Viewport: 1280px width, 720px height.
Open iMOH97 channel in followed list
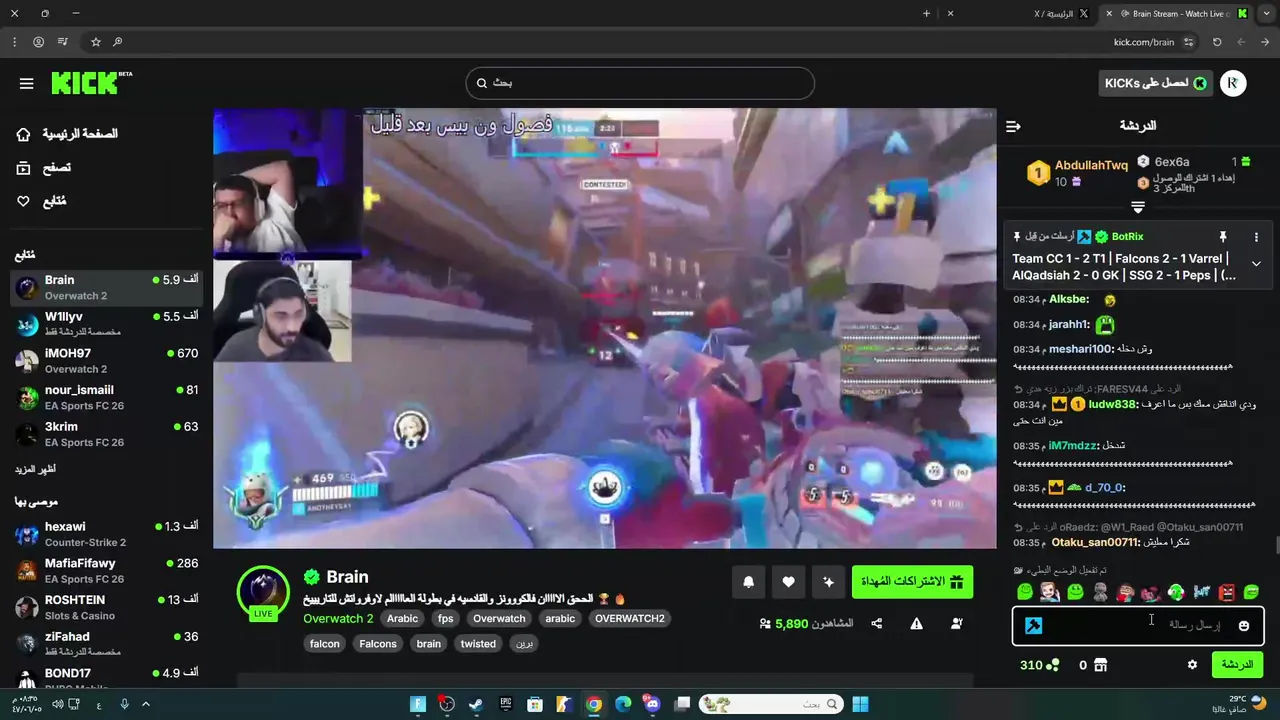[107, 361]
